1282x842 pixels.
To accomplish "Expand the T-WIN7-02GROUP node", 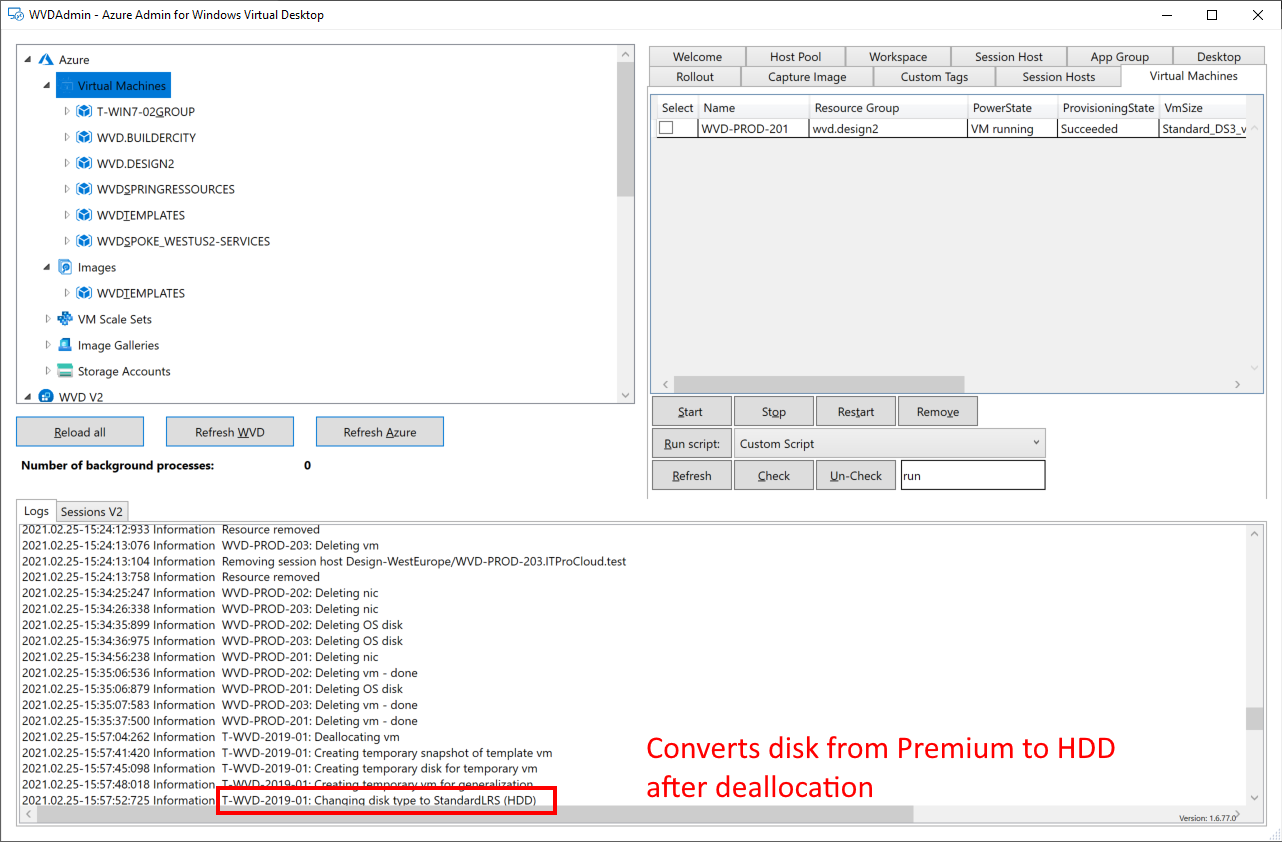I will point(66,112).
